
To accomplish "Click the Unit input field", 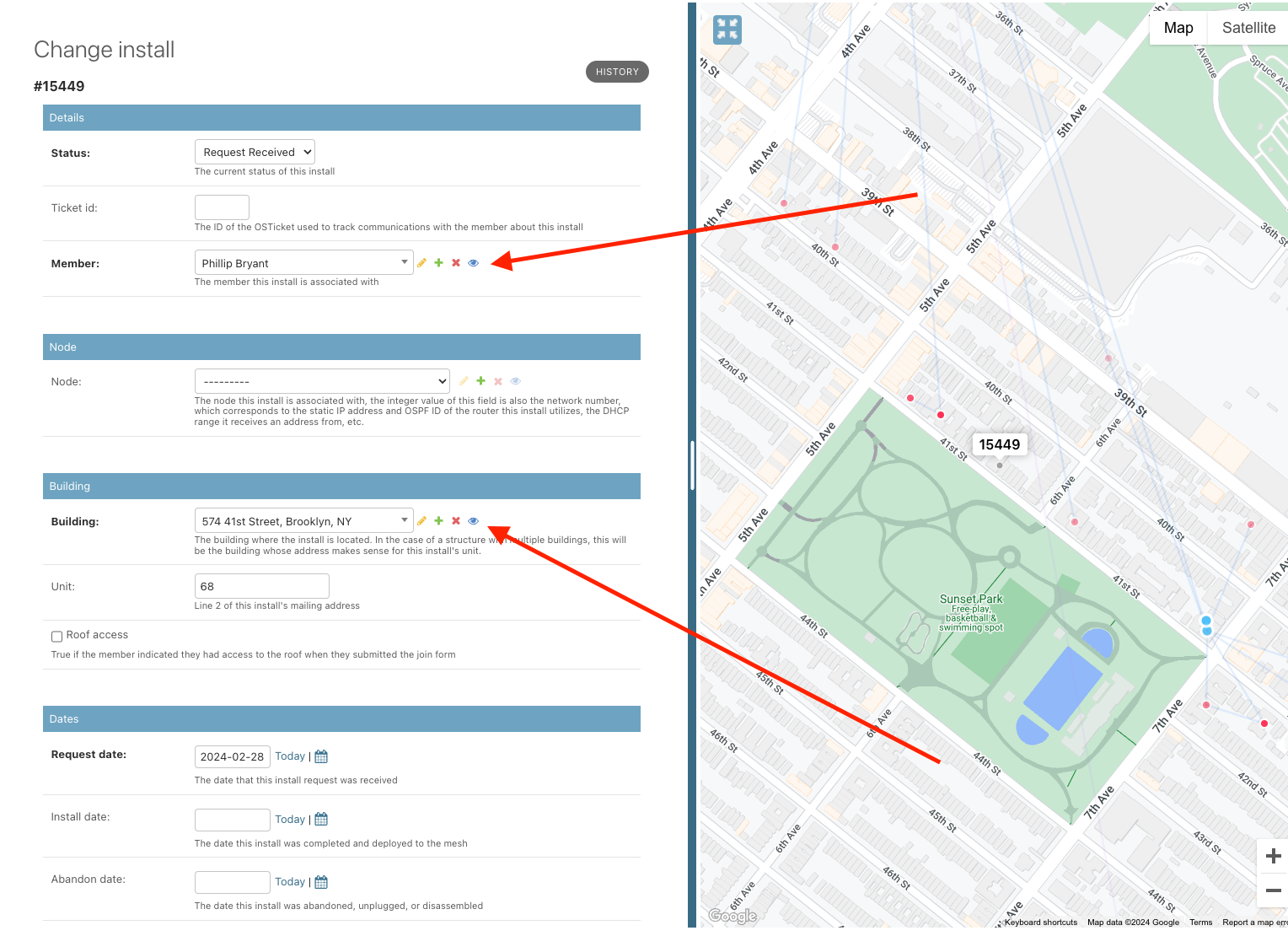I will [x=261, y=586].
